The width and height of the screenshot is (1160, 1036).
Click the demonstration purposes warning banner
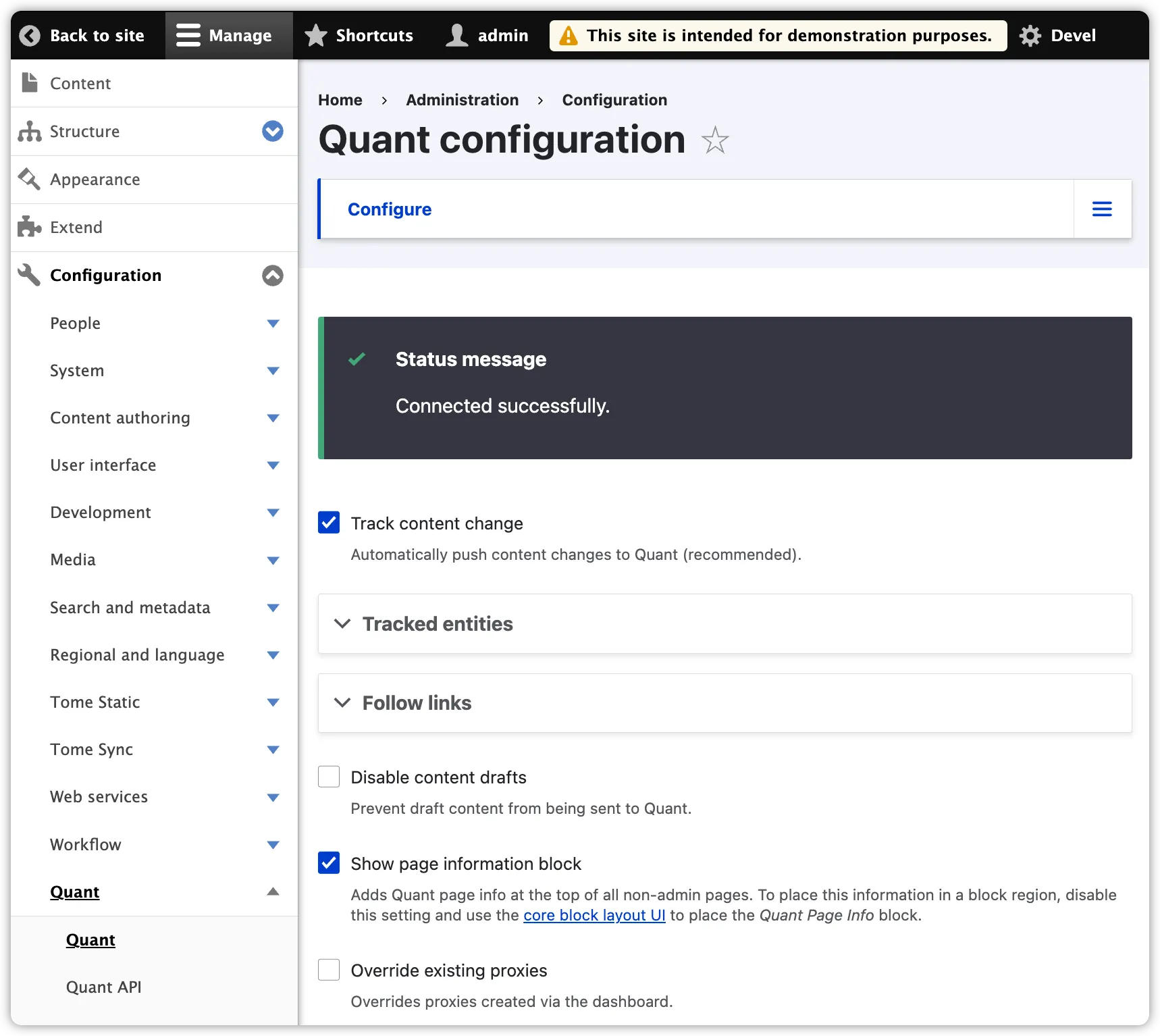pos(776,35)
